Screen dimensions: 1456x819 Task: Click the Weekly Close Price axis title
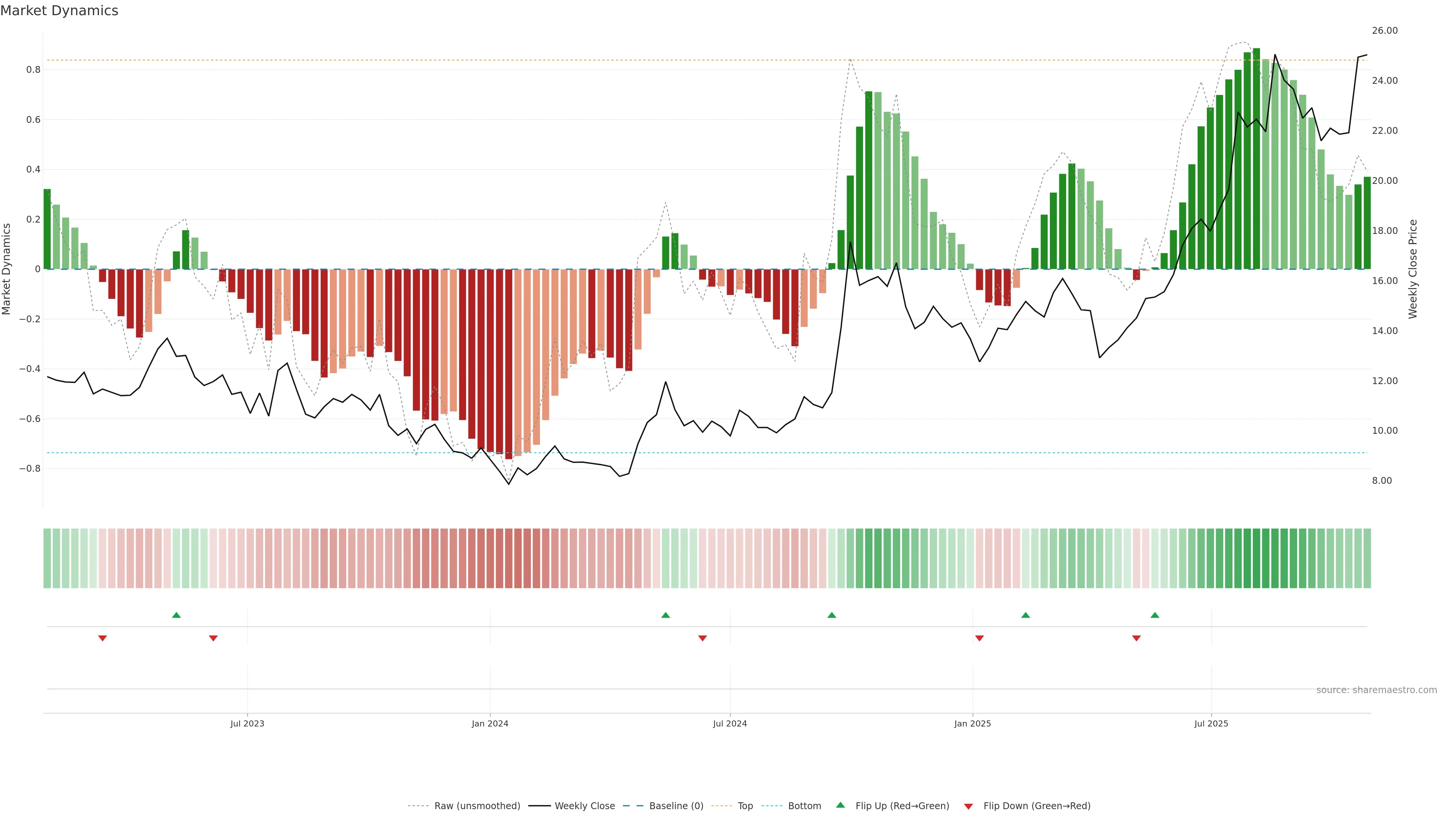(1412, 269)
